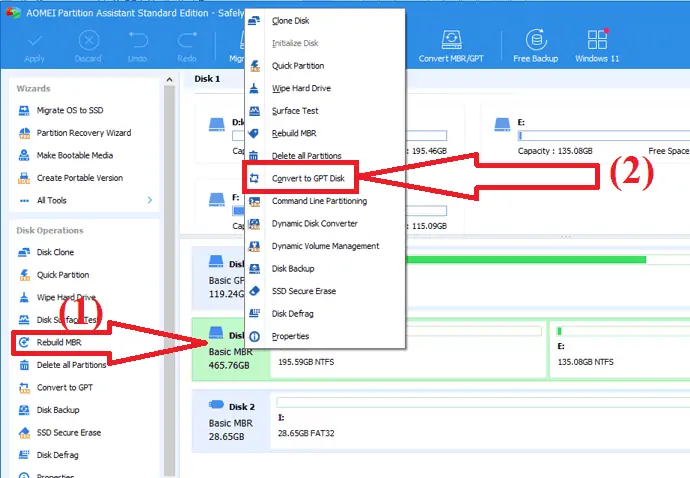Expand the All Tools chevron
This screenshot has width=690, height=478.
tap(150, 200)
